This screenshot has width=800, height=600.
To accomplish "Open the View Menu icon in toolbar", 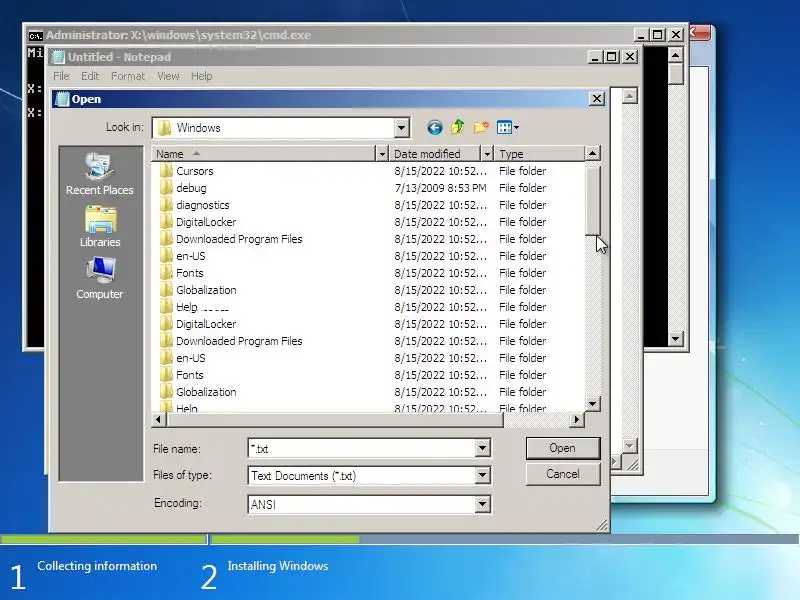I will (508, 128).
